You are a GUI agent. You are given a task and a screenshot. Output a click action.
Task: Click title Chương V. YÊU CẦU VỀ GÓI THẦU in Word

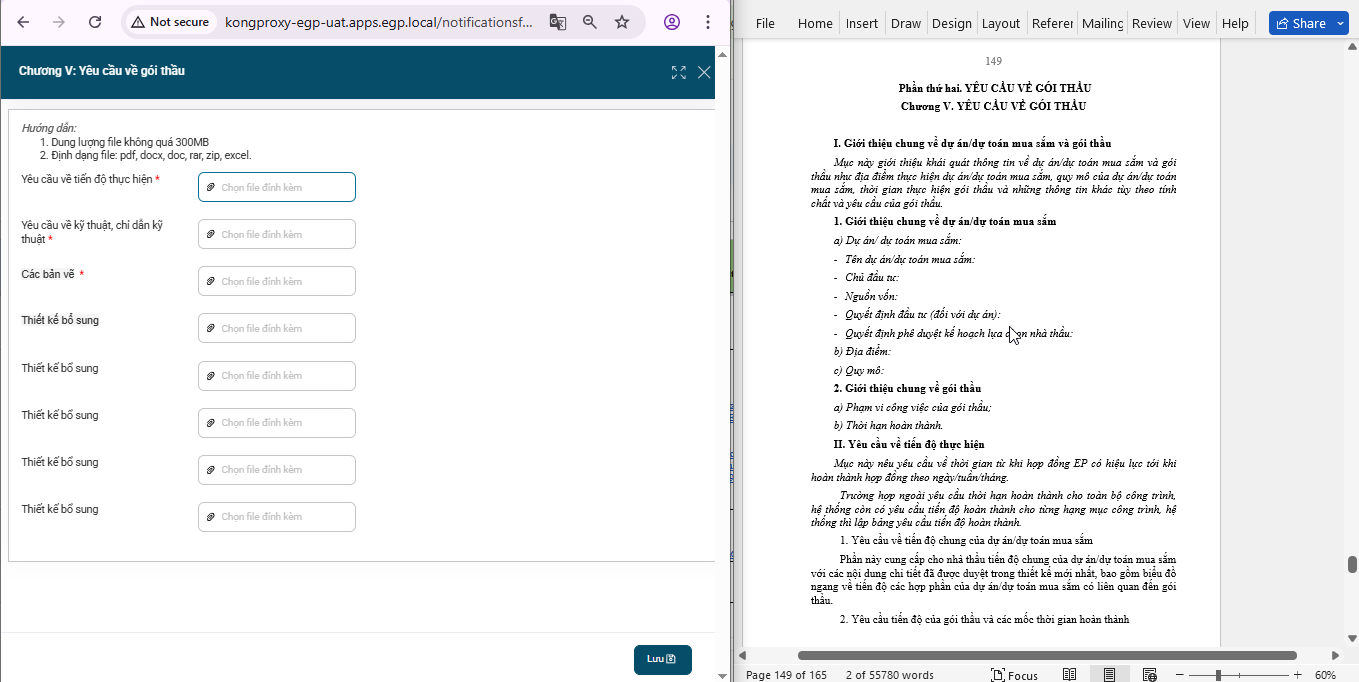(x=993, y=106)
